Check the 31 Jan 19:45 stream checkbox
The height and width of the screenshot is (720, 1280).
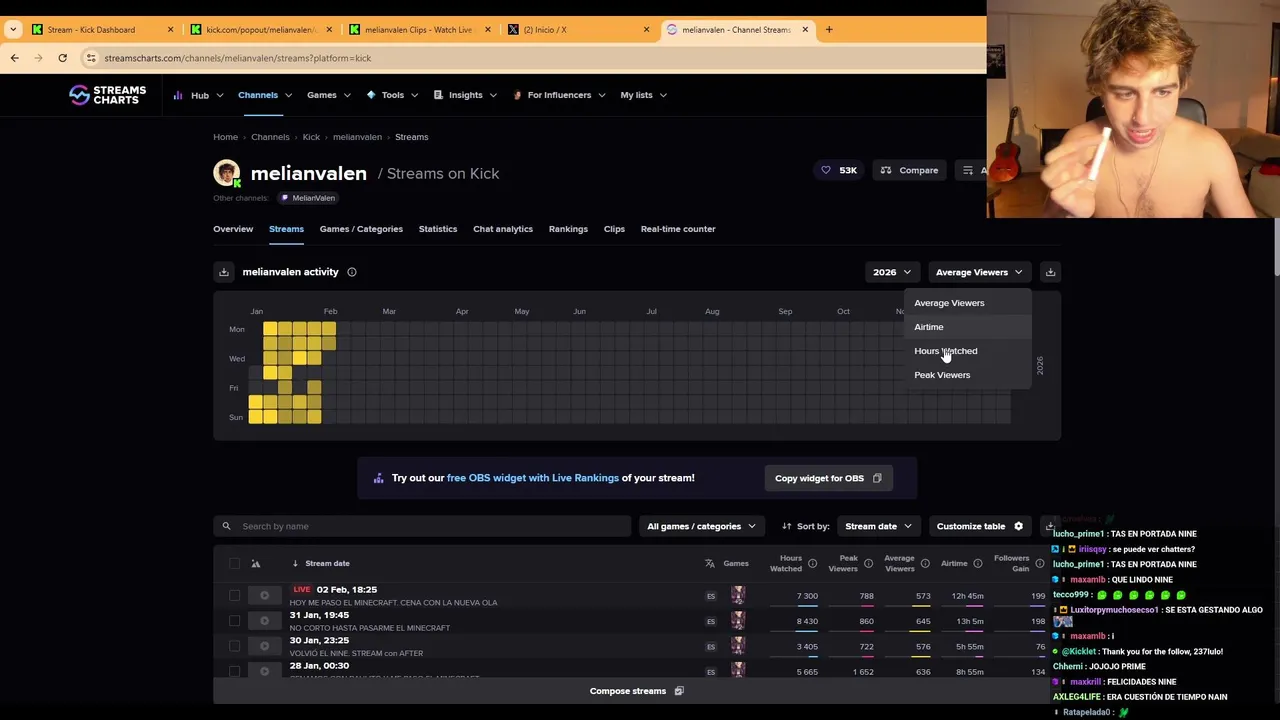(x=234, y=621)
